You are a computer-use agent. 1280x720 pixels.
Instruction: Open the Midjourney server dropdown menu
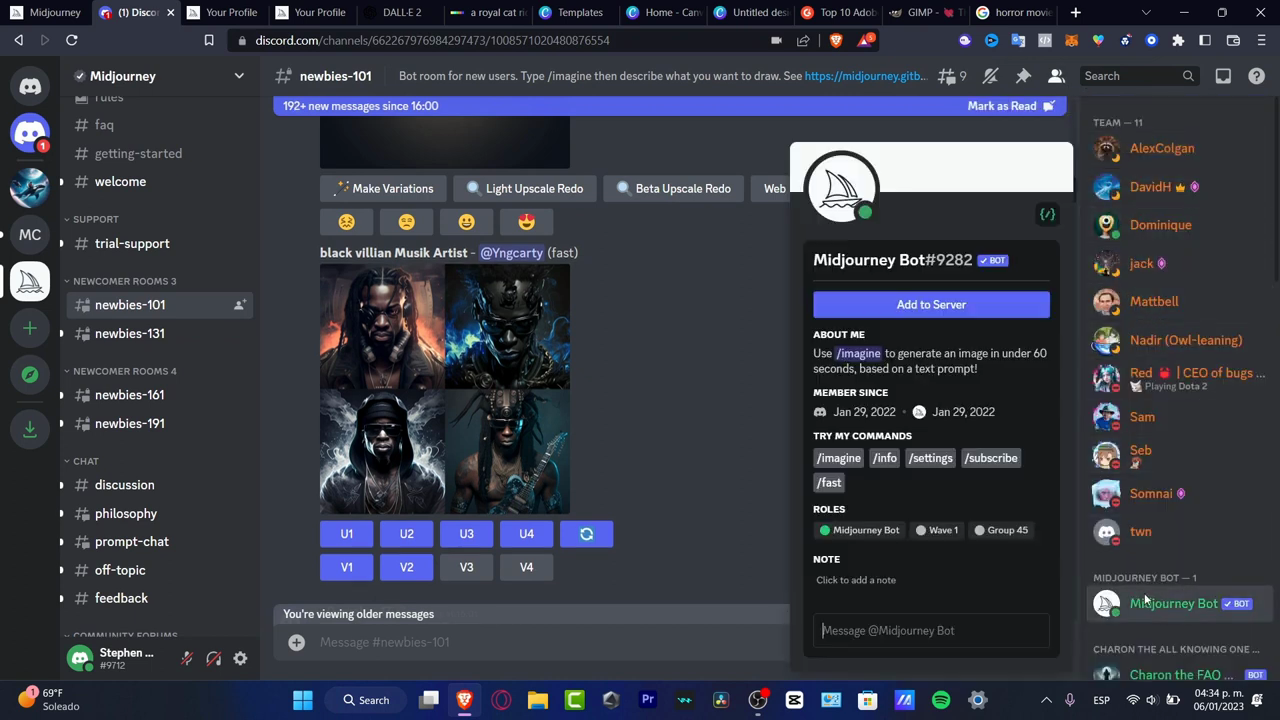239,76
